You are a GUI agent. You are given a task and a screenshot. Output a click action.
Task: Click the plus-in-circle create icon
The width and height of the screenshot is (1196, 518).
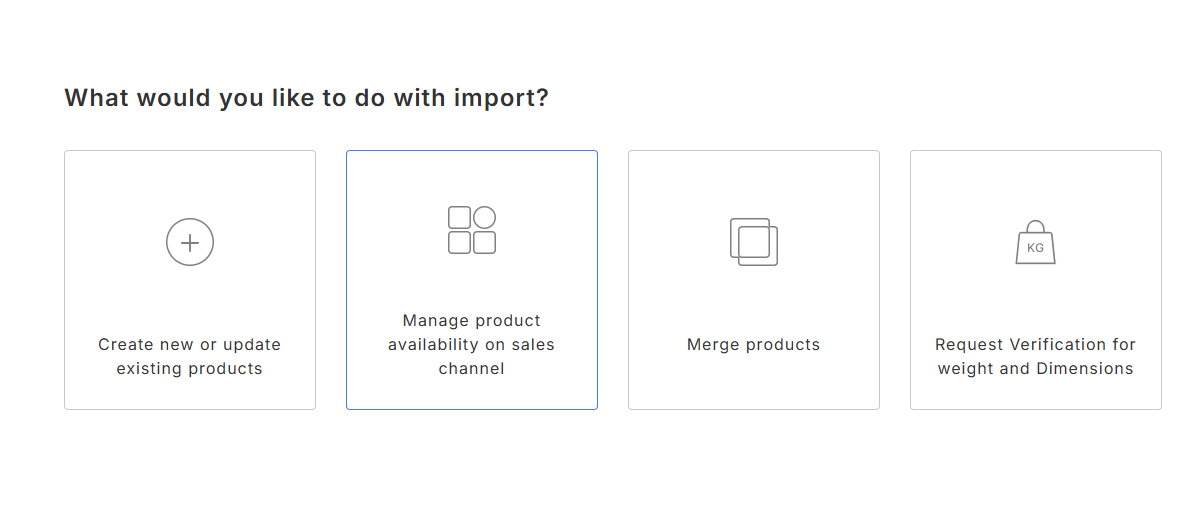click(x=190, y=243)
